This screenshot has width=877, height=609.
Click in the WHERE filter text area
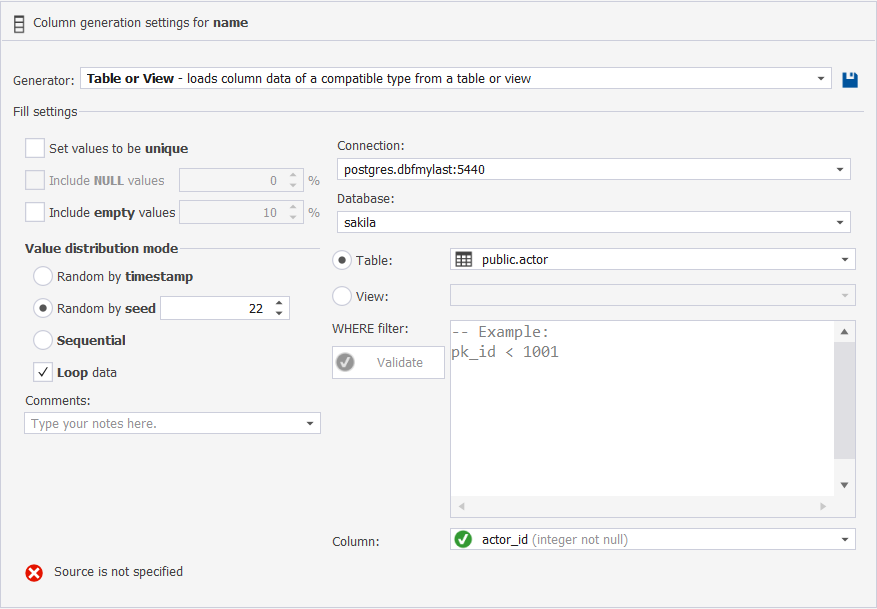[x=642, y=408]
